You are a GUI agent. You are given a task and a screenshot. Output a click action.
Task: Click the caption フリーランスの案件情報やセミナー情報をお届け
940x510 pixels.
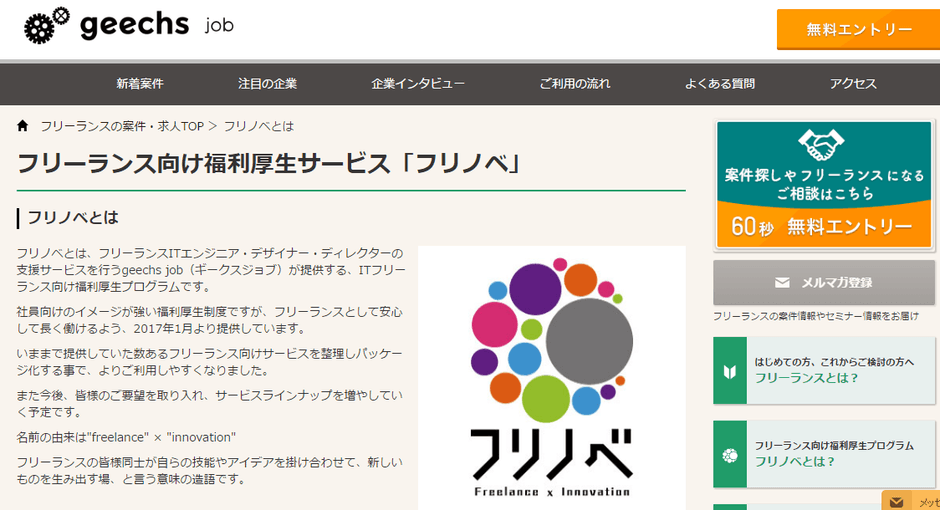tap(815, 316)
